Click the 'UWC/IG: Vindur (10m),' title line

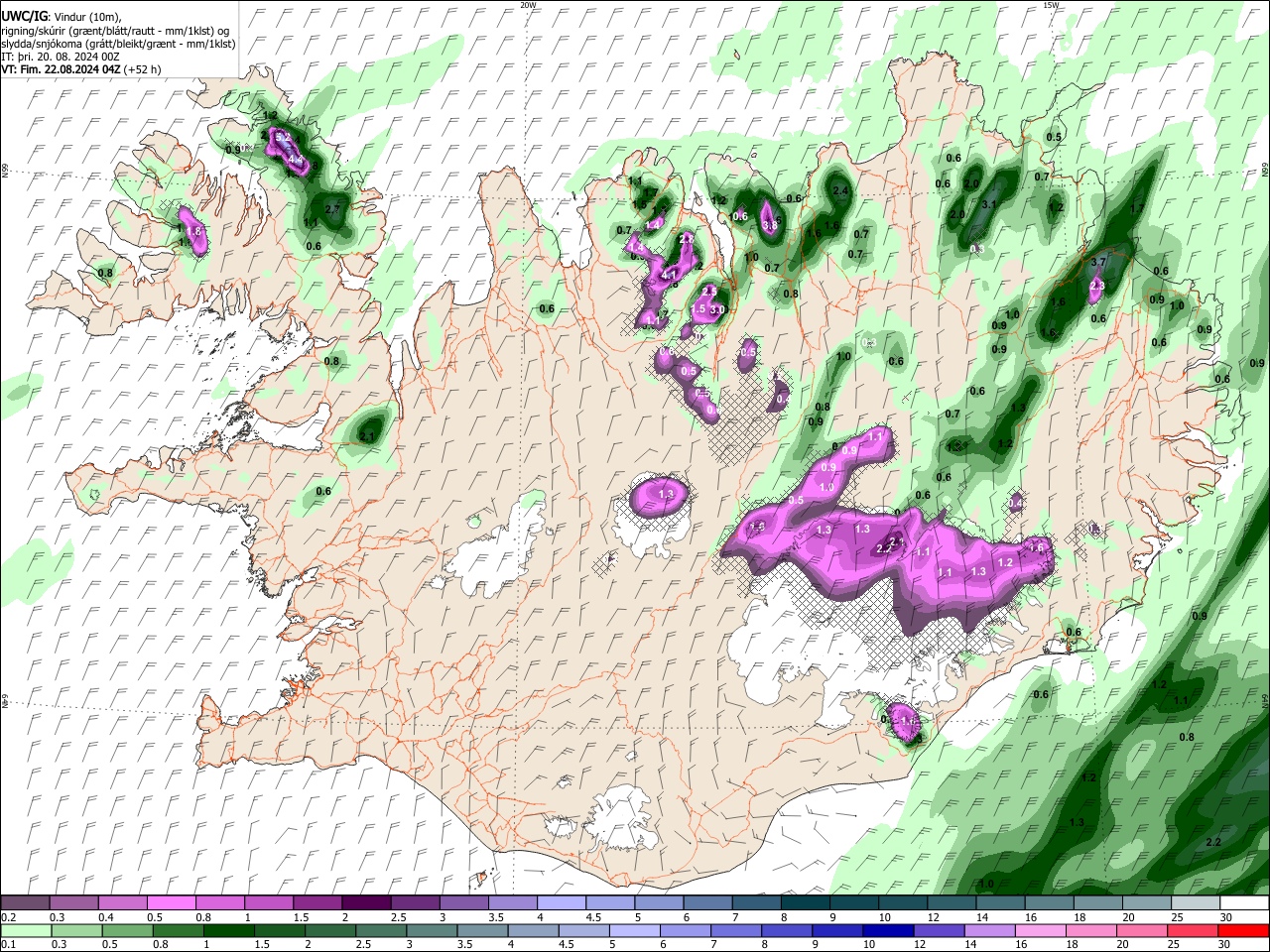(62, 17)
